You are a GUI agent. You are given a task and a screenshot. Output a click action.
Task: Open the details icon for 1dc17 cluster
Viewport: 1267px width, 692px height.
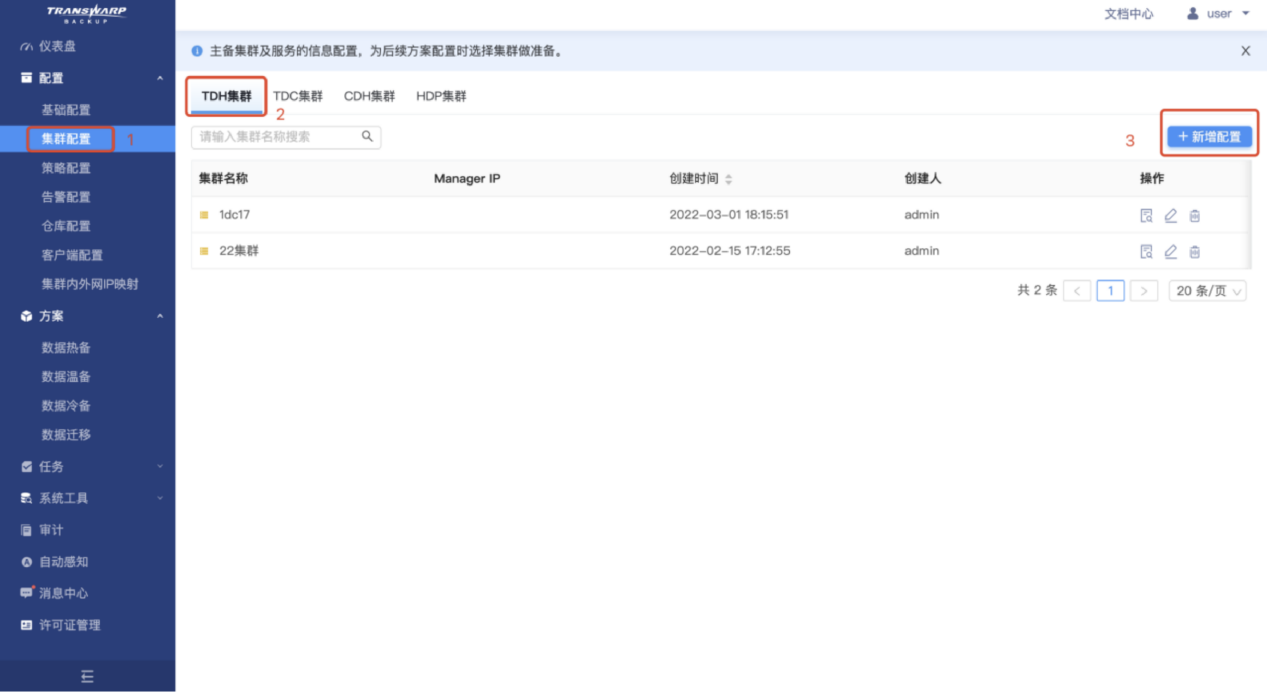1146,215
